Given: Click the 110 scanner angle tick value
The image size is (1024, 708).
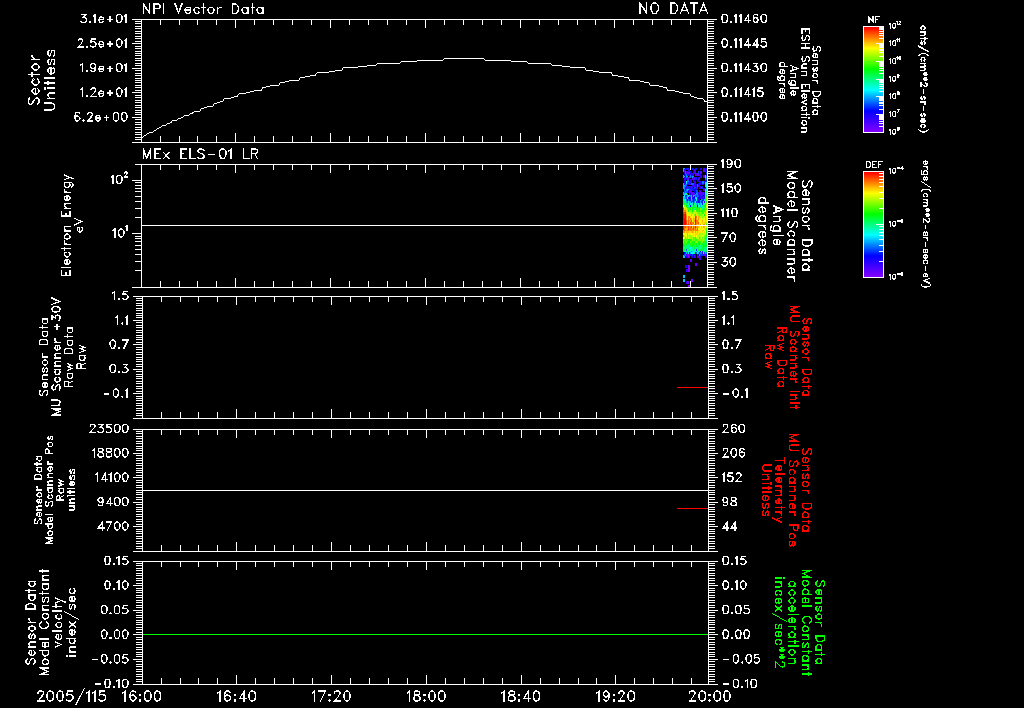Looking at the screenshot, I should tap(731, 213).
